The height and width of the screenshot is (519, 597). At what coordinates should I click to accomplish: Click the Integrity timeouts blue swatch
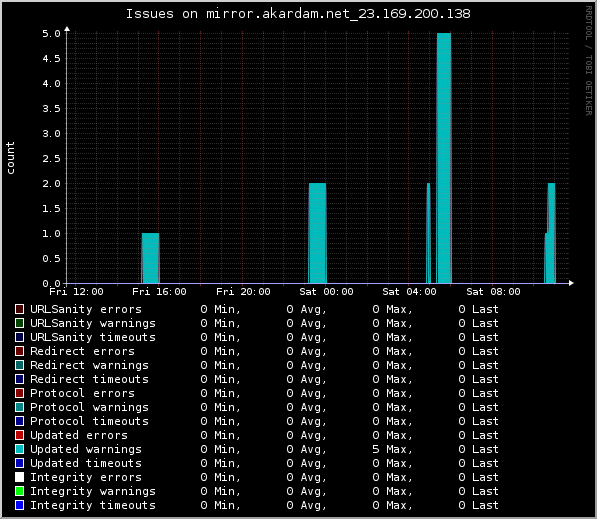coord(19,505)
